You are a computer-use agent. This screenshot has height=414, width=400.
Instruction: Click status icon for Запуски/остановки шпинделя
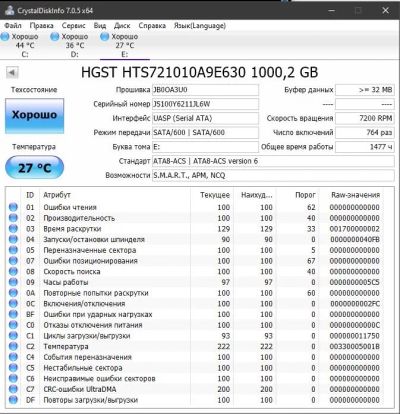[x=13, y=239]
